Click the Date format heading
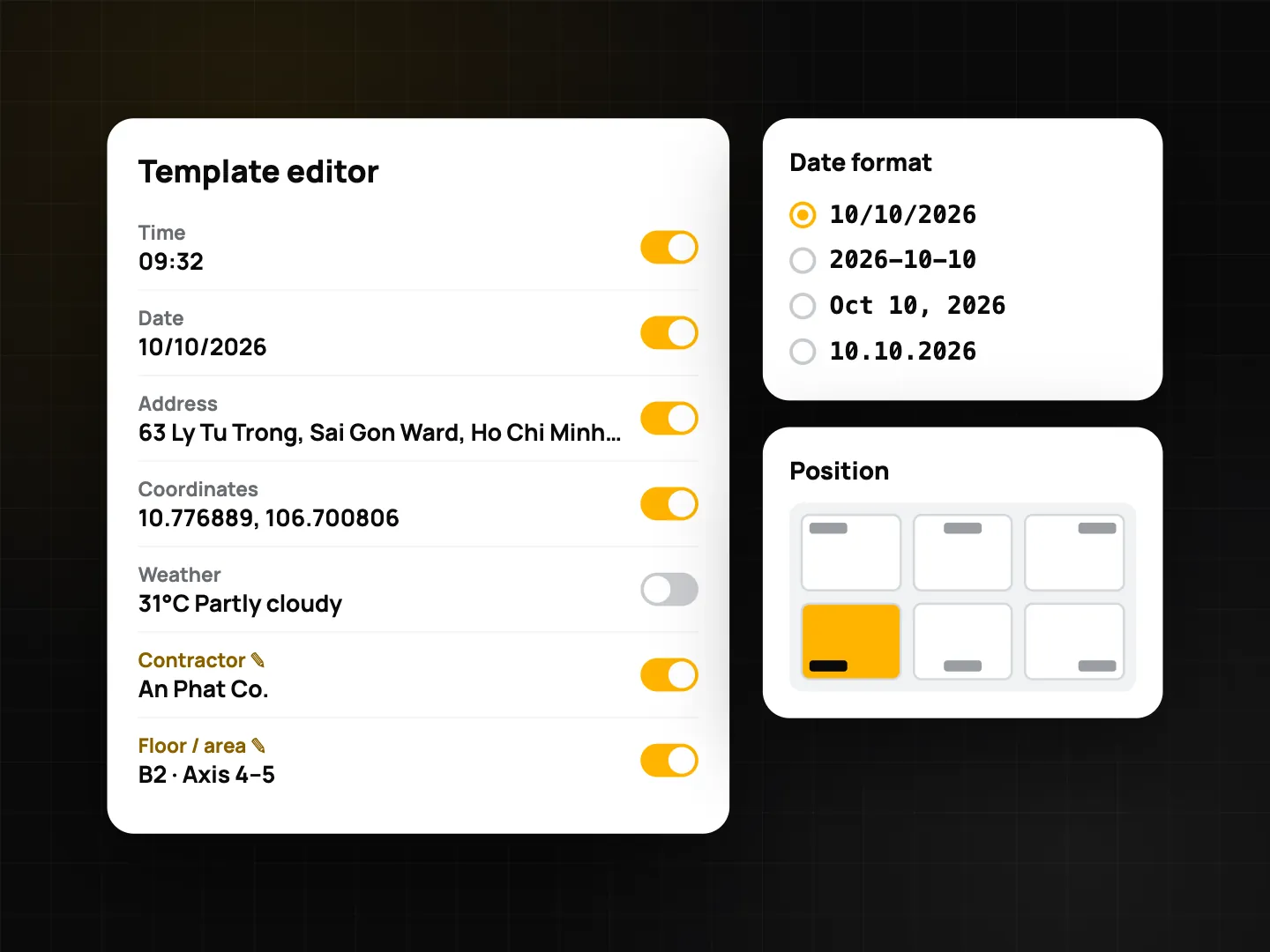 pyautogui.click(x=861, y=162)
